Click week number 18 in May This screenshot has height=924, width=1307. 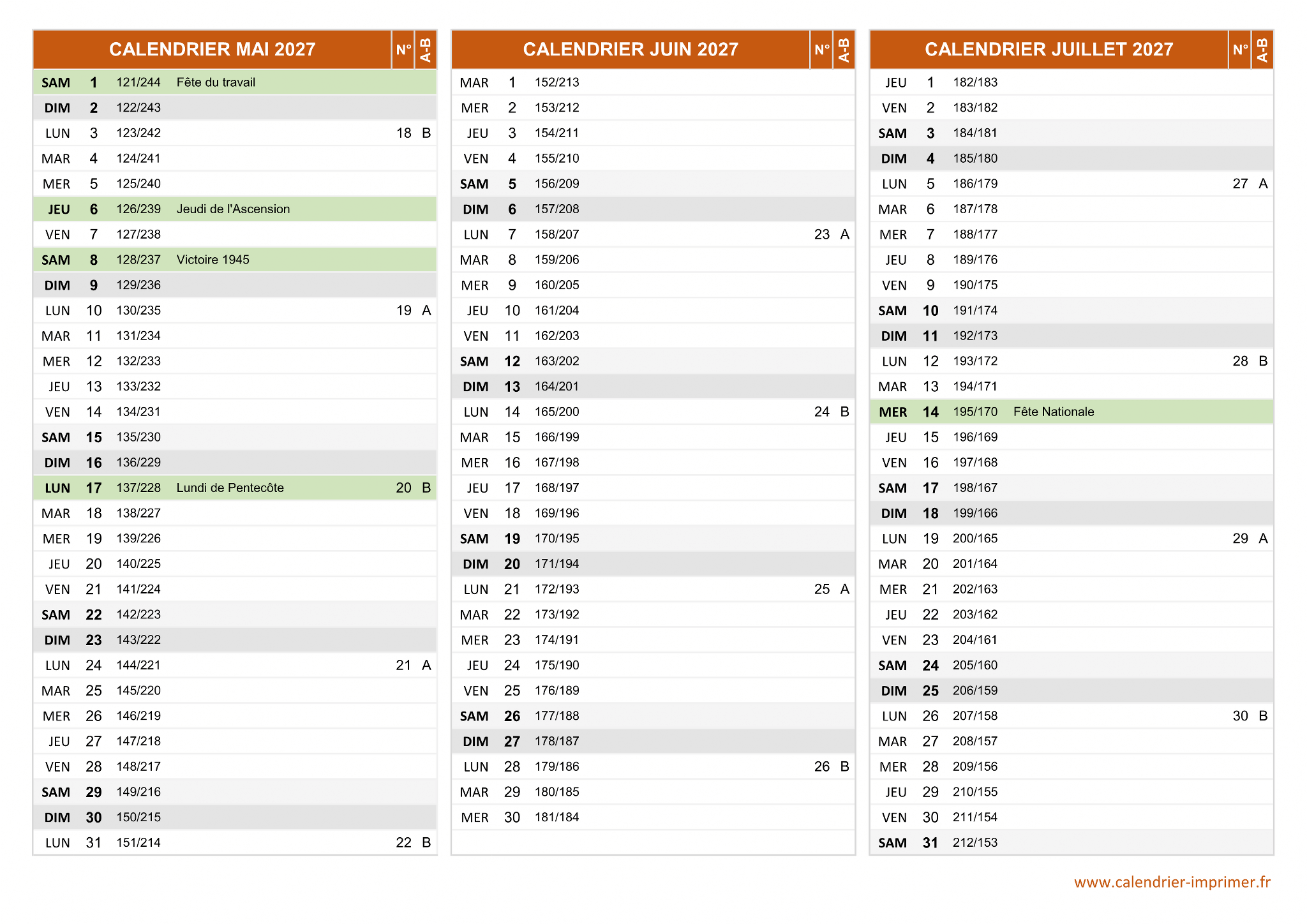[403, 133]
